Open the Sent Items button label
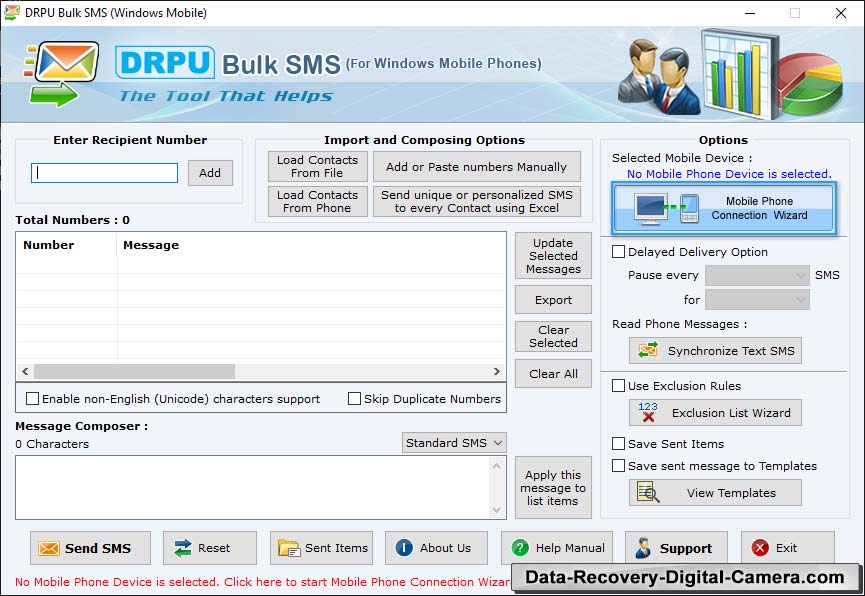The image size is (865, 596). 337,548
